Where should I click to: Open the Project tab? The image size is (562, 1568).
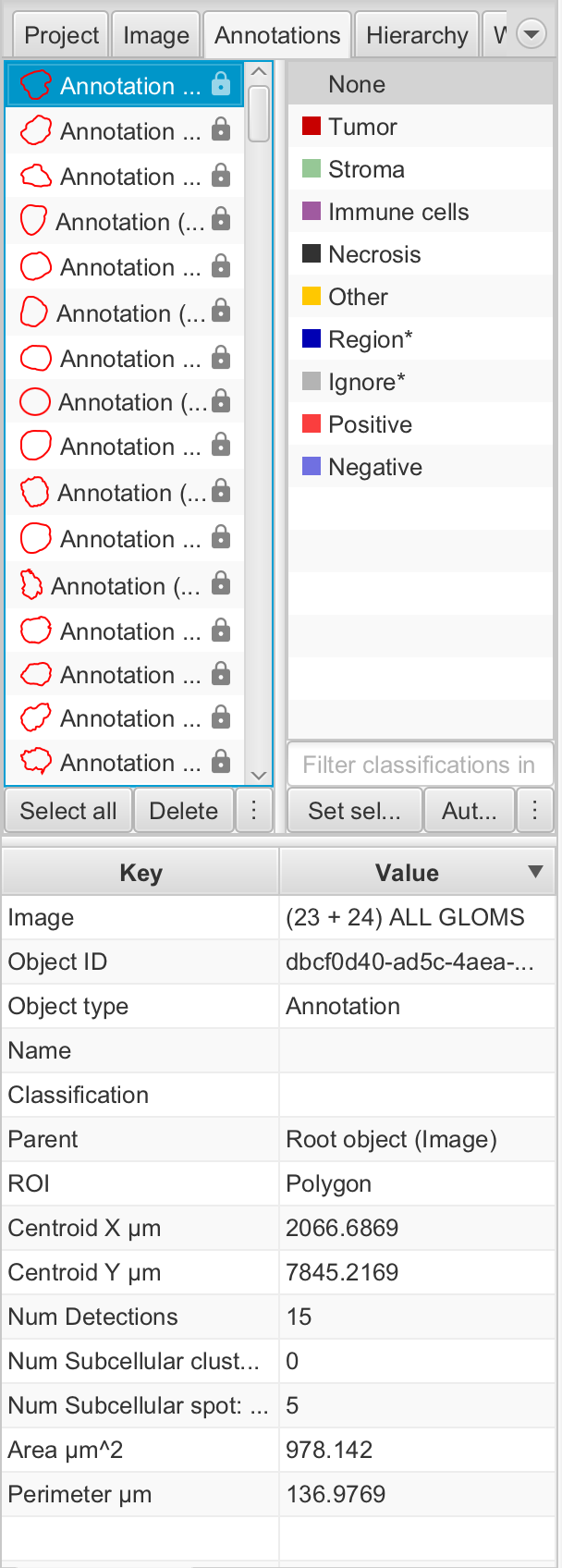click(x=61, y=35)
